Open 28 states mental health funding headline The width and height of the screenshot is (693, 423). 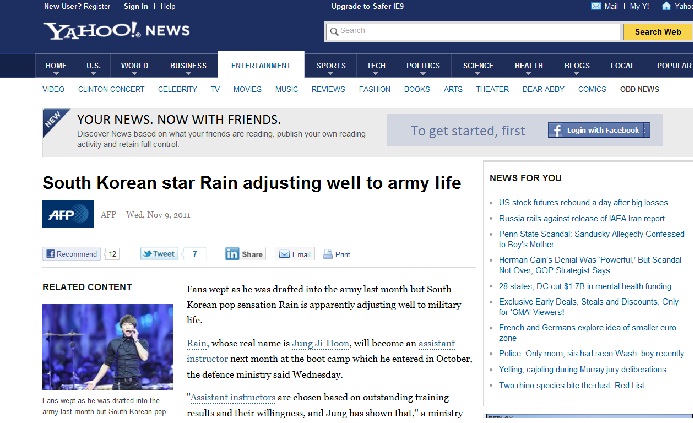click(x=585, y=286)
